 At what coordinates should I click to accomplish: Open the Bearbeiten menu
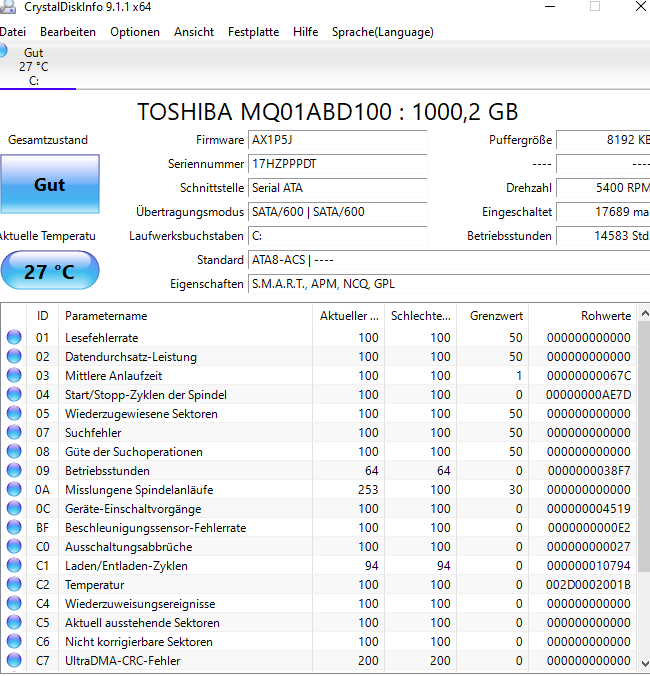tap(68, 32)
